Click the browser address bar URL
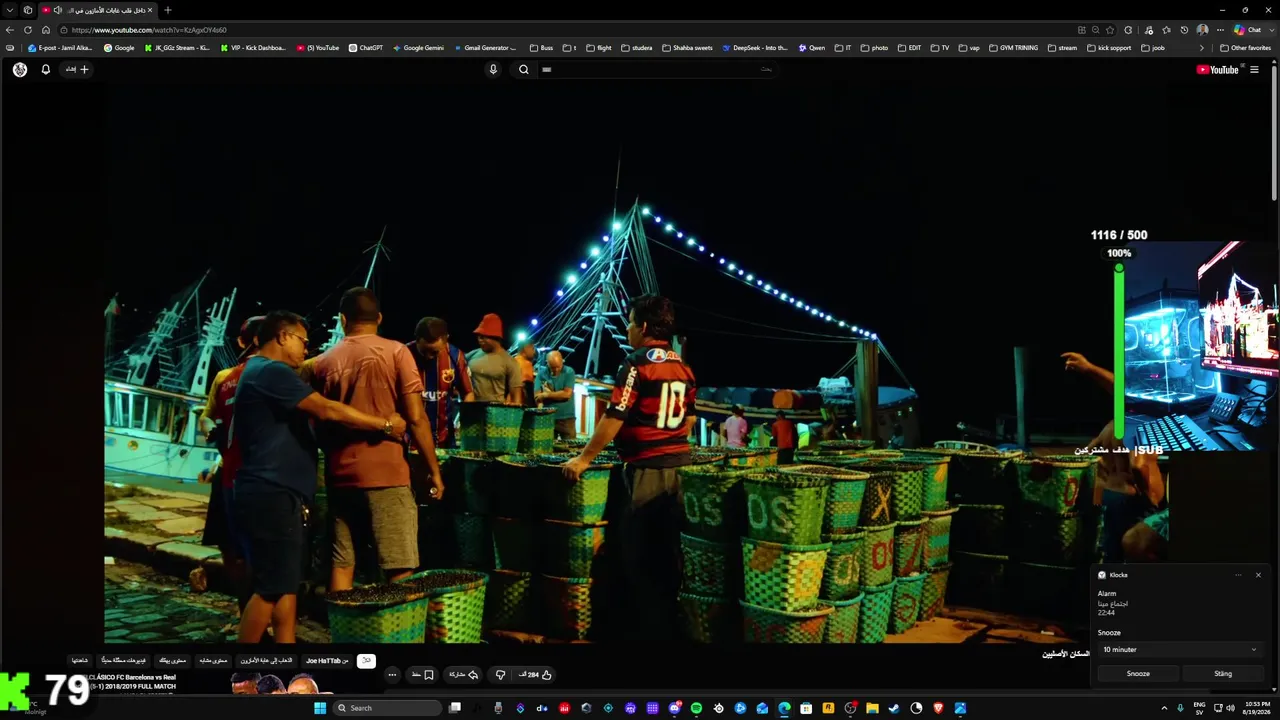This screenshot has height=720, width=1280. 149,30
